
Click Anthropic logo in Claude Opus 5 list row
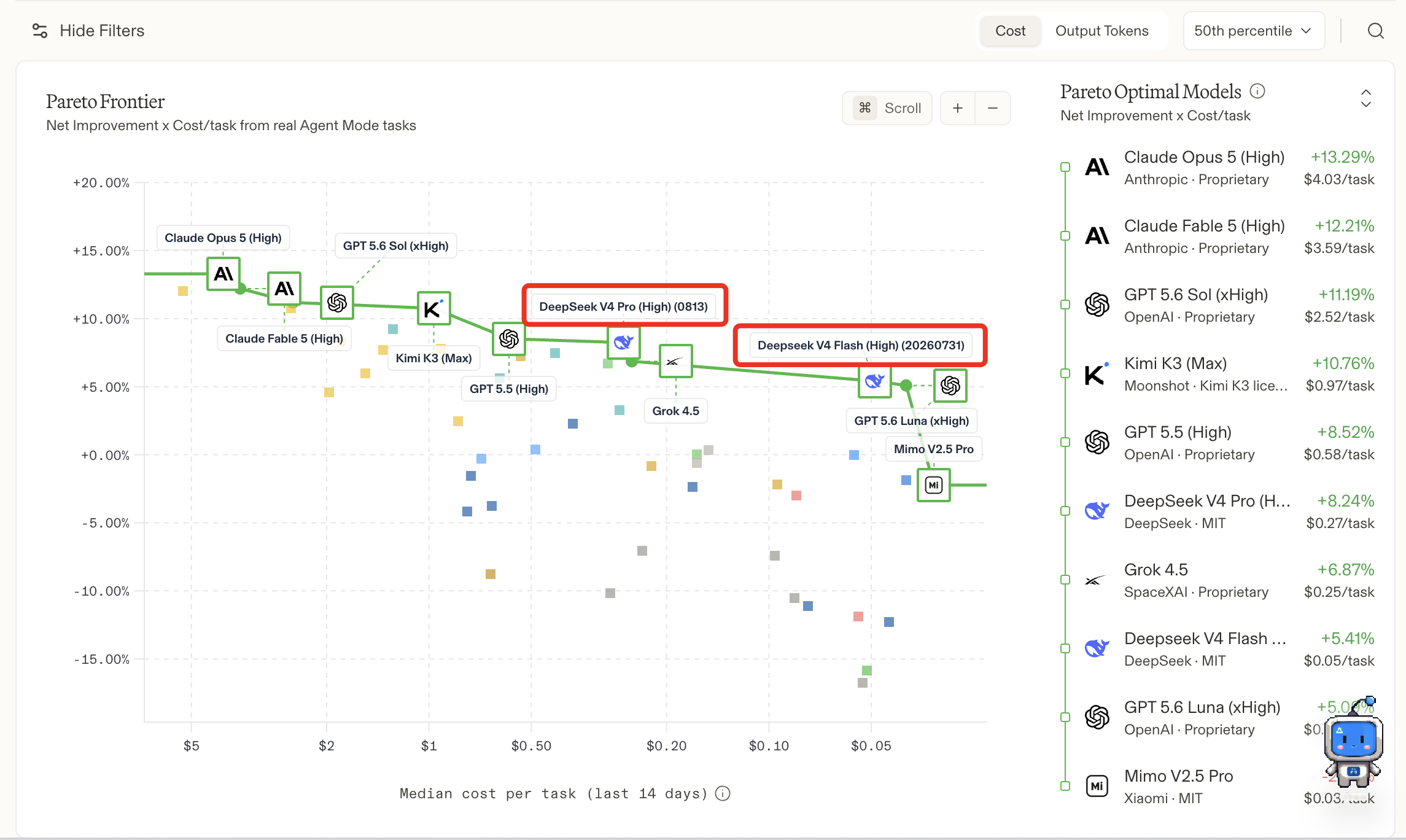pos(1097,167)
